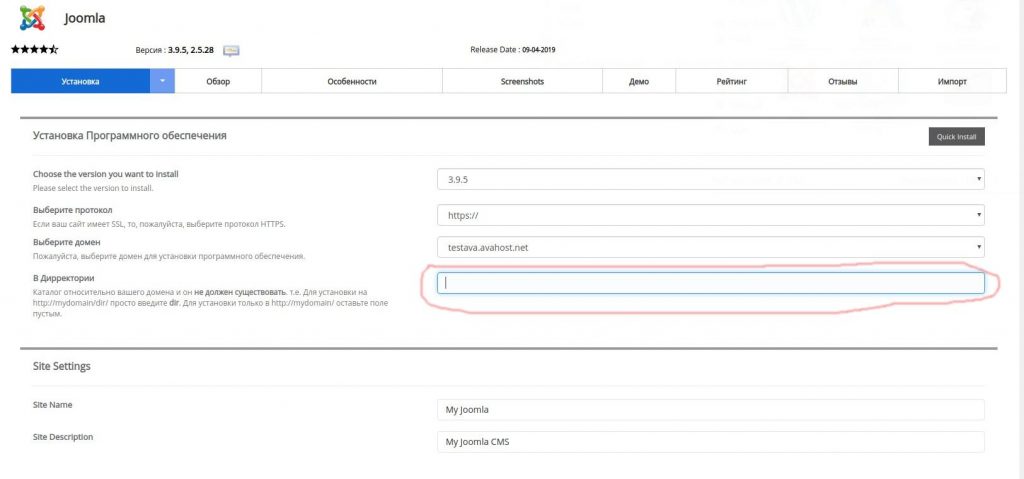Open the Отзывы tab

tap(843, 82)
